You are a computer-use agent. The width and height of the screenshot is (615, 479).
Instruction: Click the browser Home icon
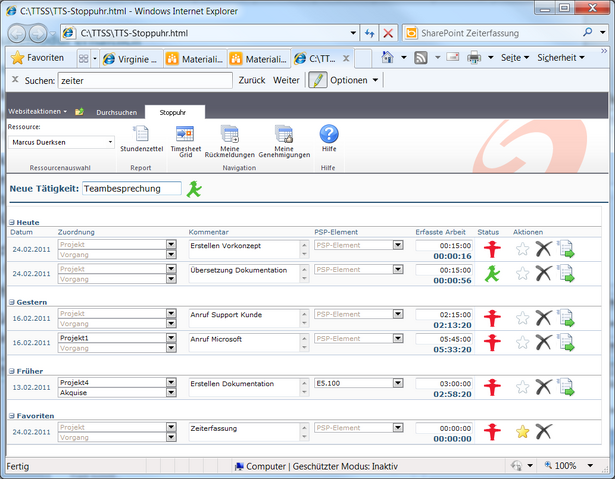(x=388, y=58)
